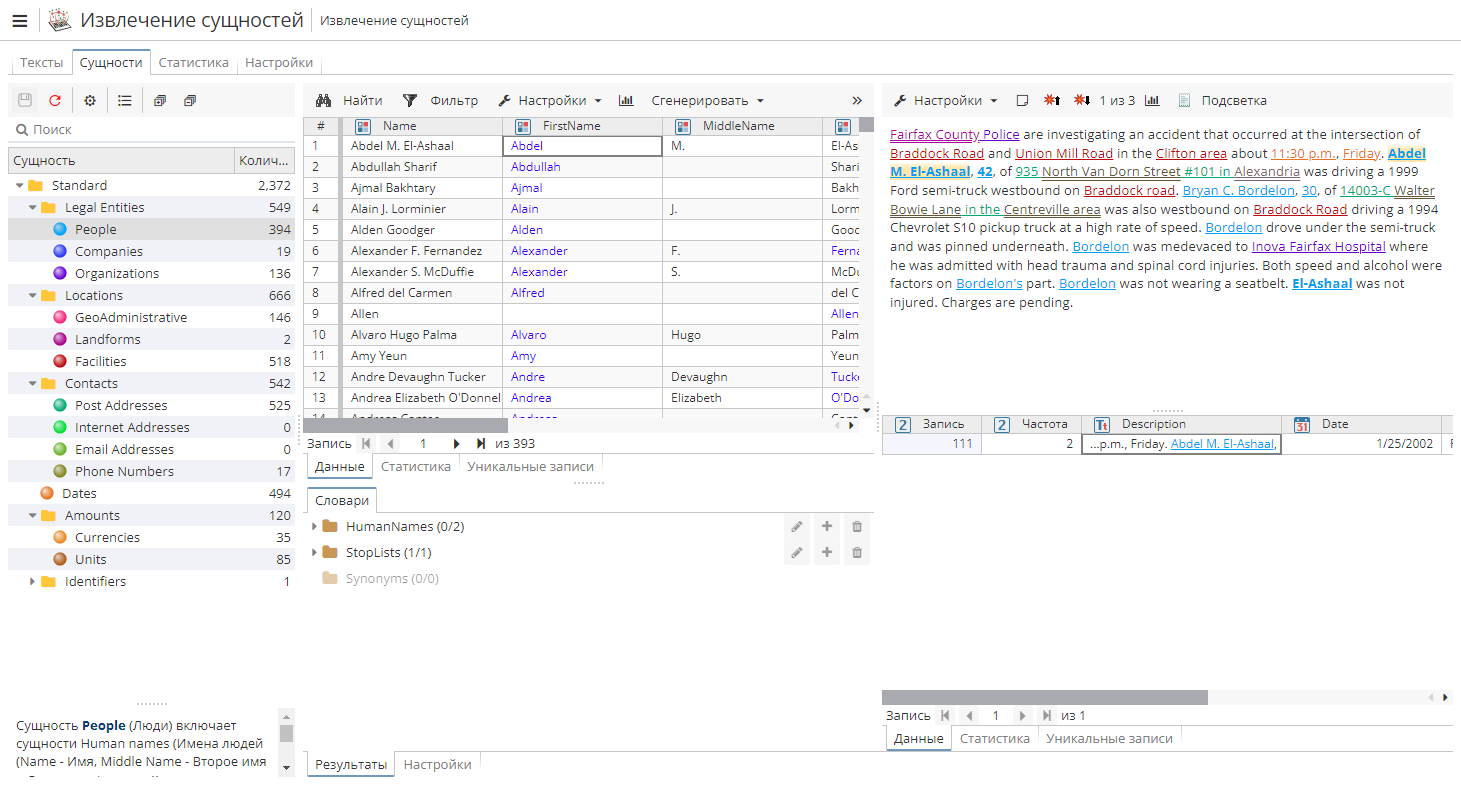Click the 'Bryan C. Bordelon' highlighted name
Screen dimensions: 1461x785
tap(1238, 191)
